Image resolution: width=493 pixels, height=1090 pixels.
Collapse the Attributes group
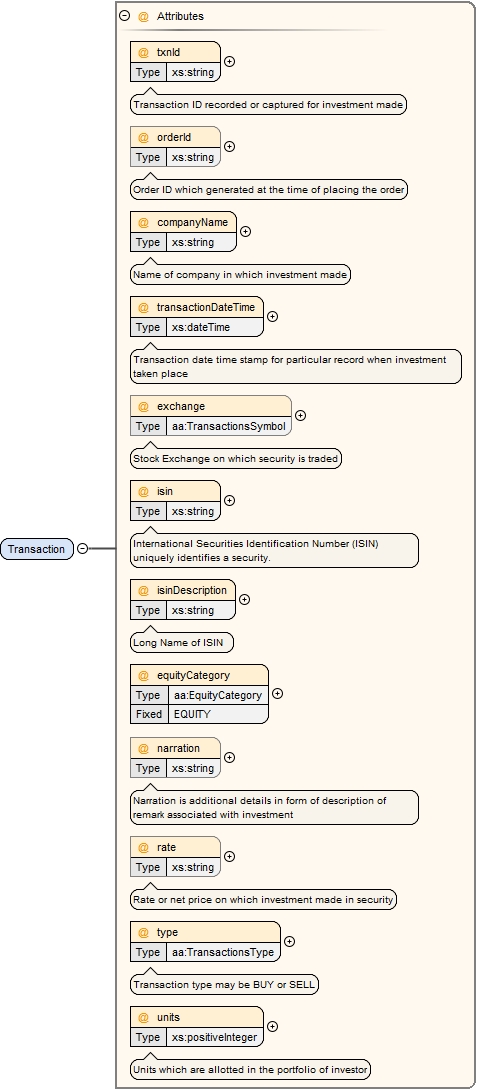124,15
